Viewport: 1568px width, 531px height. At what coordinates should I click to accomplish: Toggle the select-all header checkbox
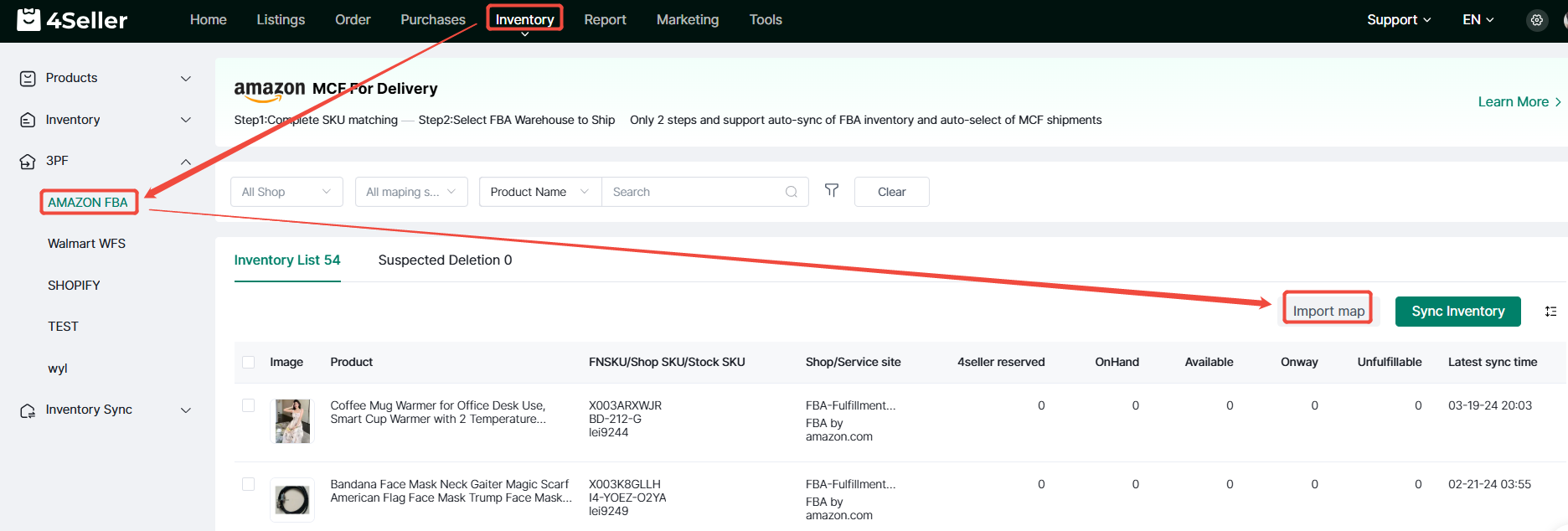248,363
